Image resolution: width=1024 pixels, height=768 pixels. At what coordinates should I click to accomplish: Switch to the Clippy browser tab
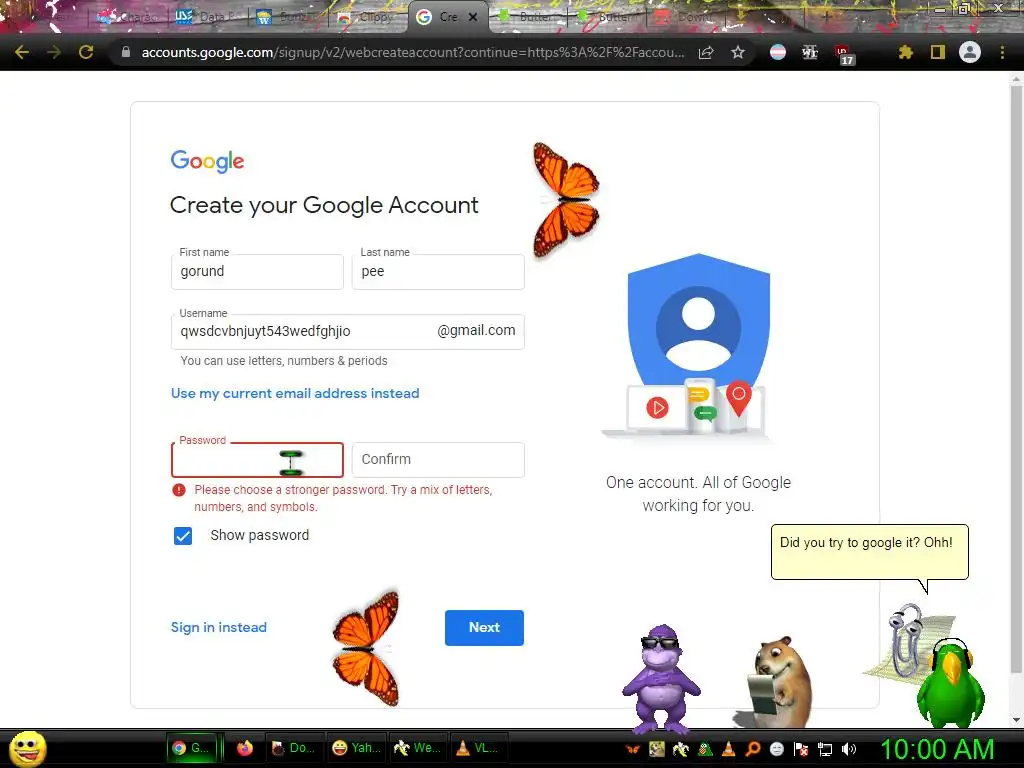(367, 17)
